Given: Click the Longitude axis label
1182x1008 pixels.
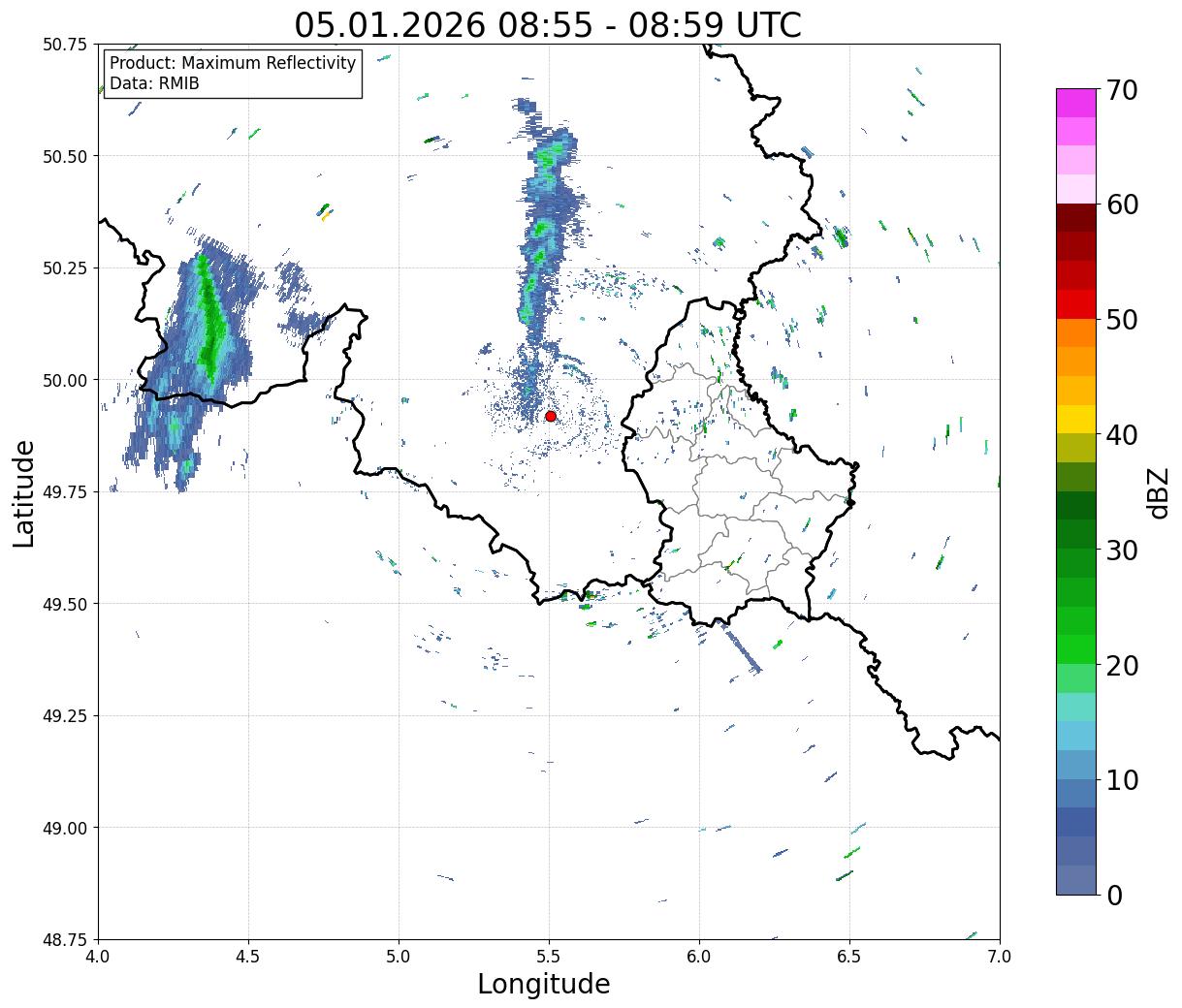Looking at the screenshot, I should (x=544, y=984).
